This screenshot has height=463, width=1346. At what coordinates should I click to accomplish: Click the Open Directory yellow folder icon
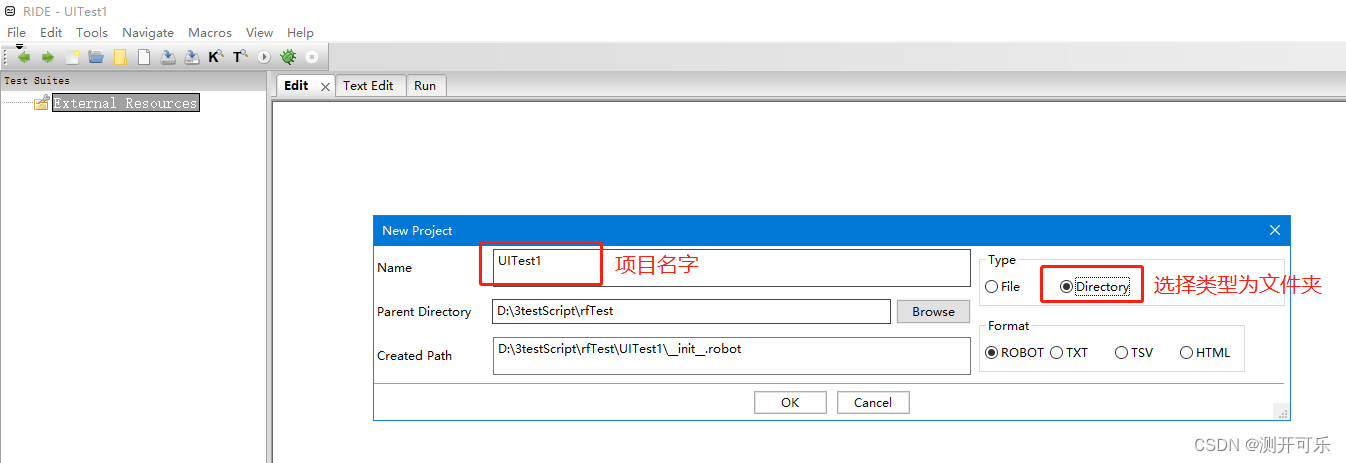pos(120,57)
